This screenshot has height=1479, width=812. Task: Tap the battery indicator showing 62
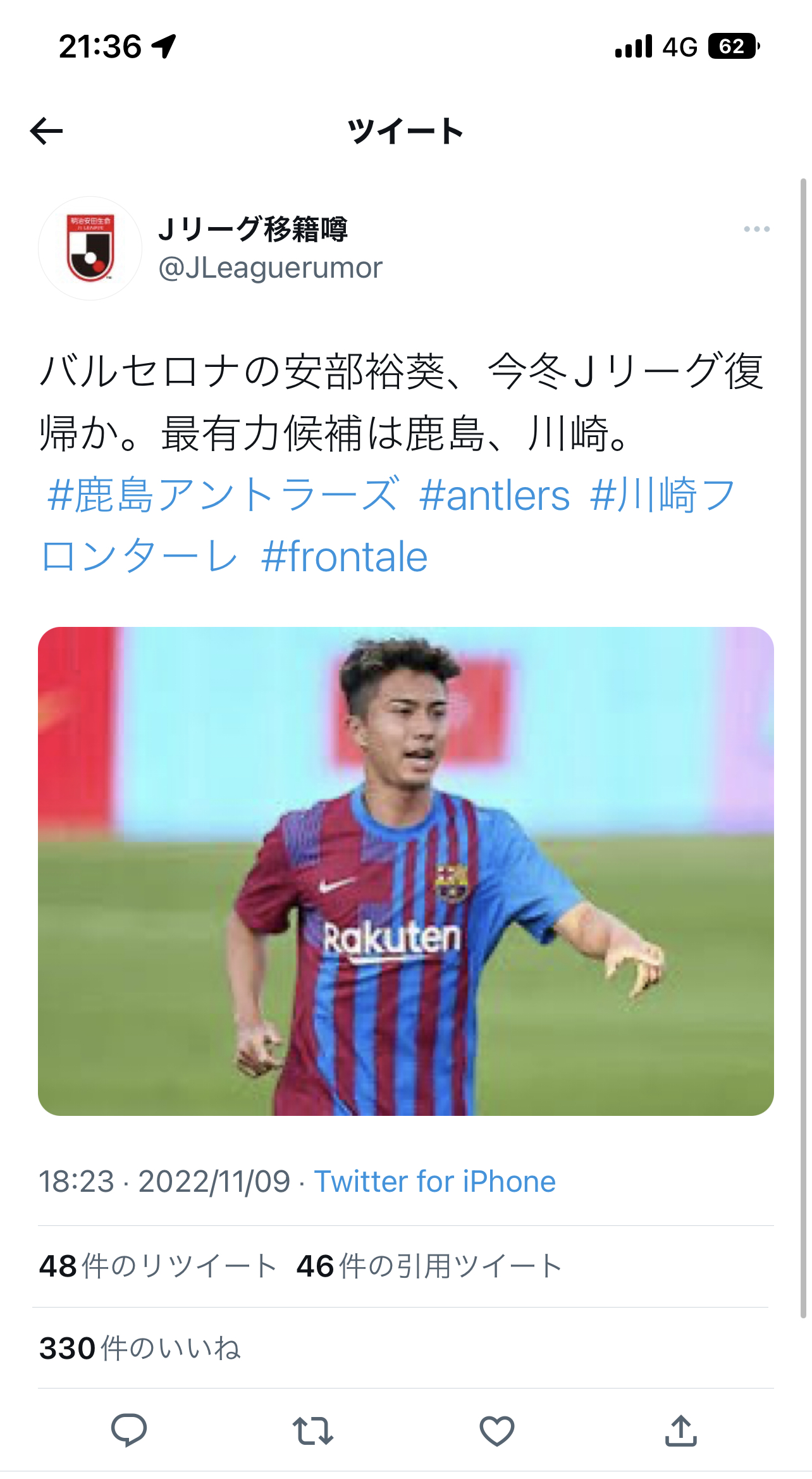[734, 46]
